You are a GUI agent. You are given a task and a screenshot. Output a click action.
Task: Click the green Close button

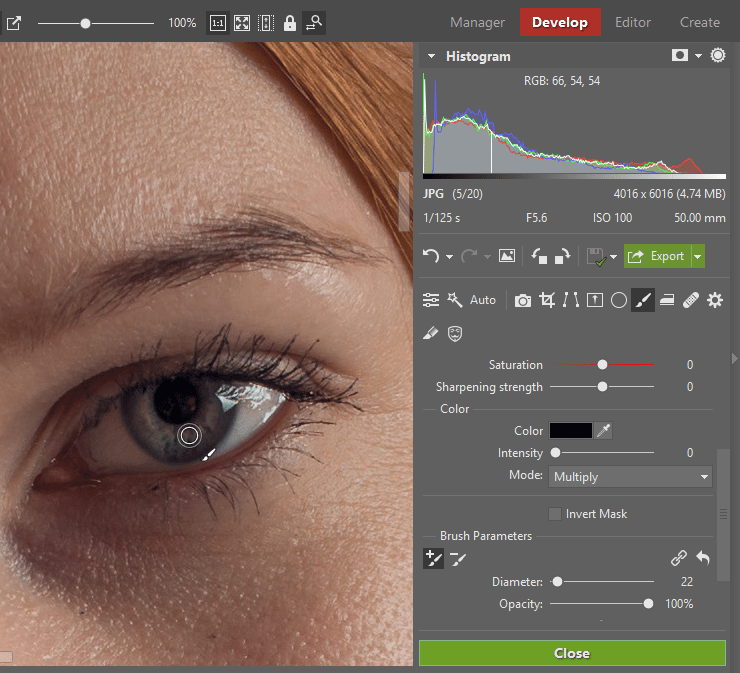[572, 653]
